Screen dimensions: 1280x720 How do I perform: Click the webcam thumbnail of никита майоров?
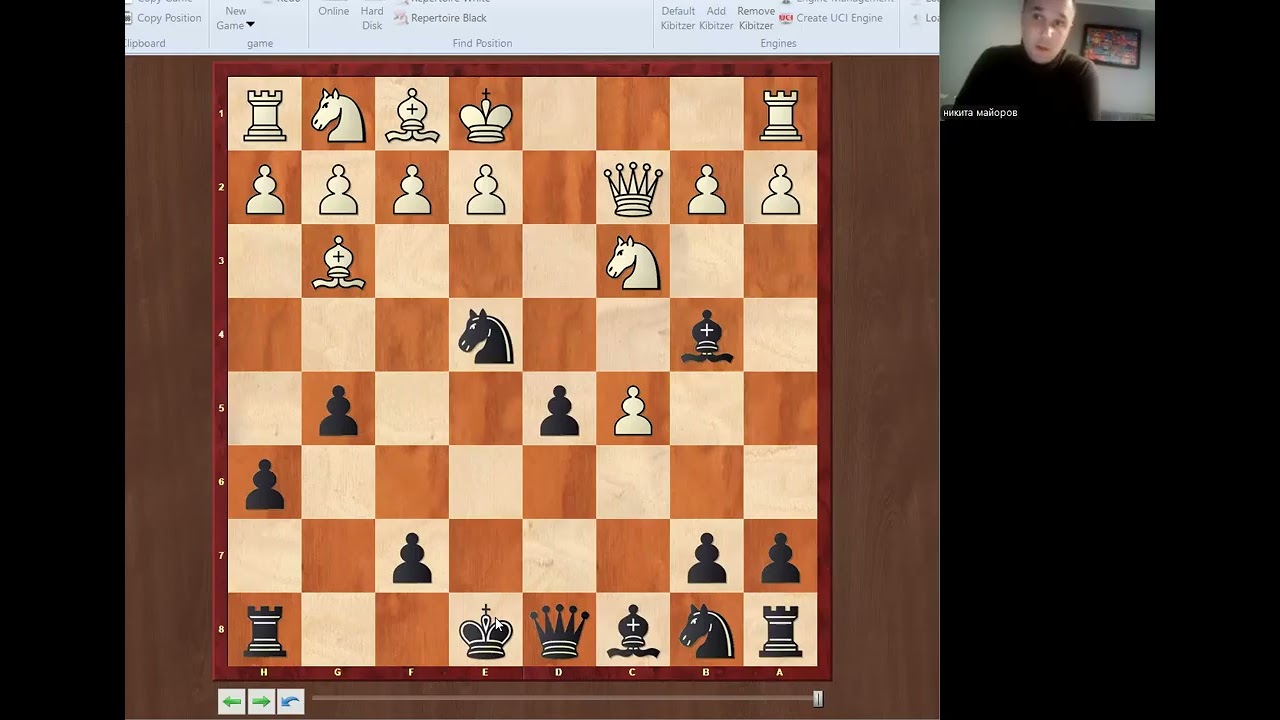[x=1047, y=60]
